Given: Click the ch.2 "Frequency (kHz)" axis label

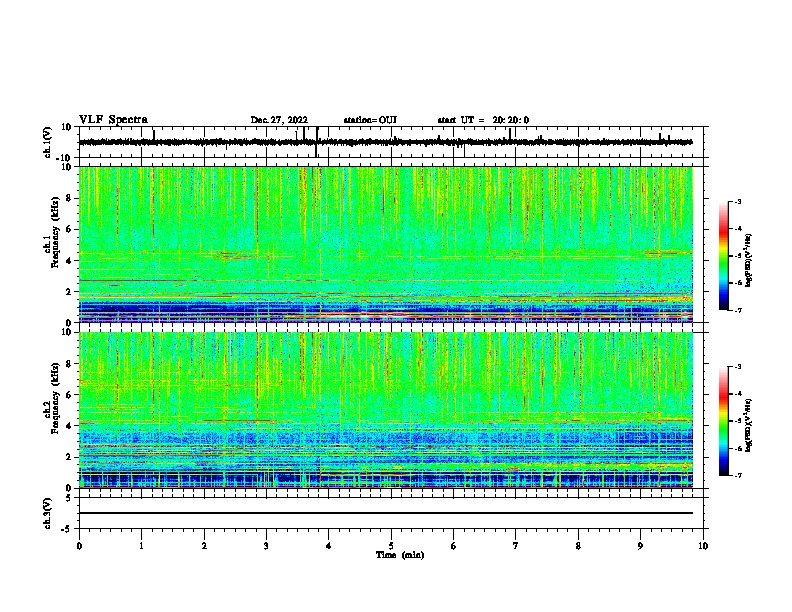Looking at the screenshot, I should (56, 398).
